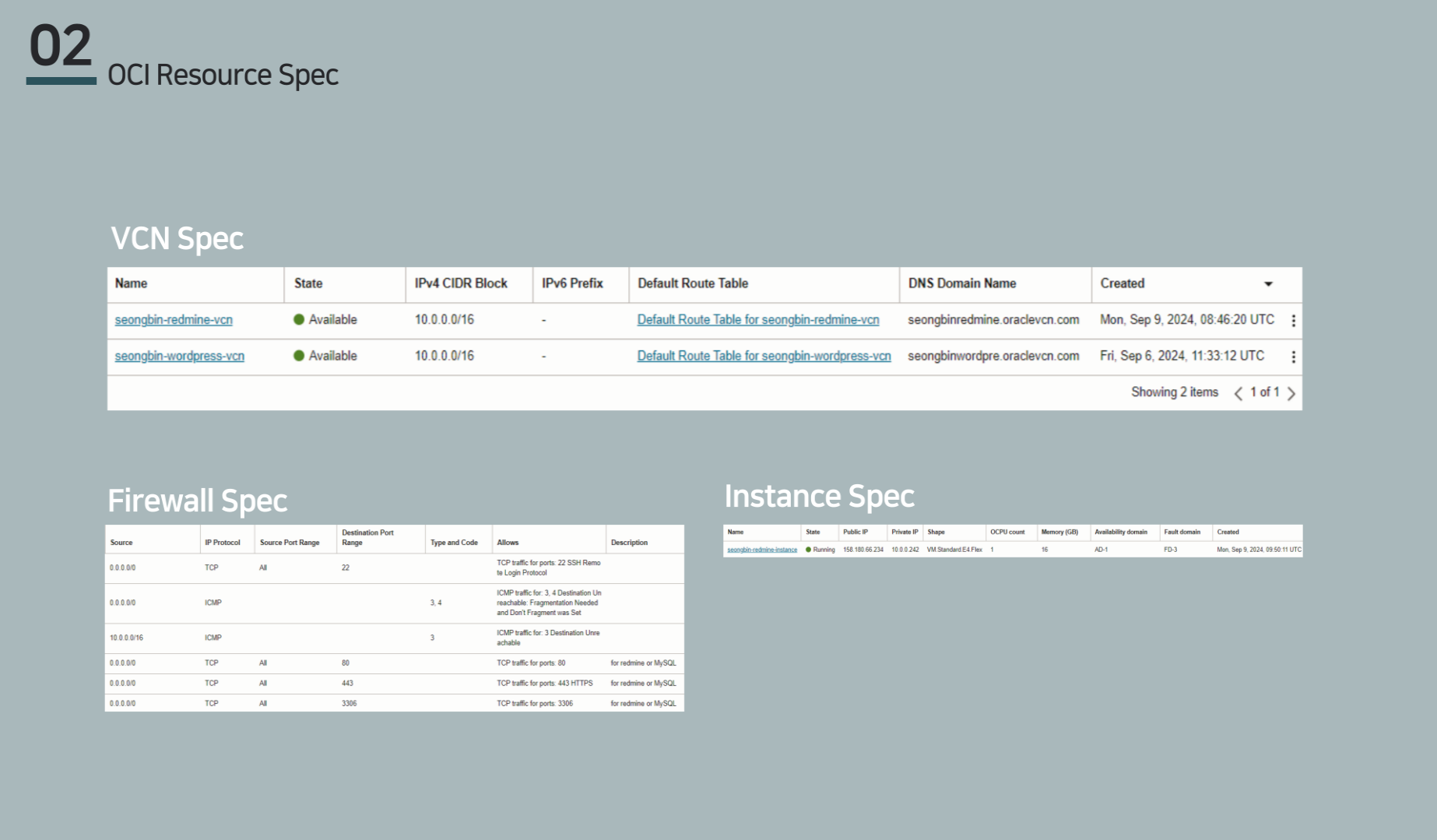
Task: Open Default Route Table for seongbin-redmine-vcn
Action: [757, 320]
